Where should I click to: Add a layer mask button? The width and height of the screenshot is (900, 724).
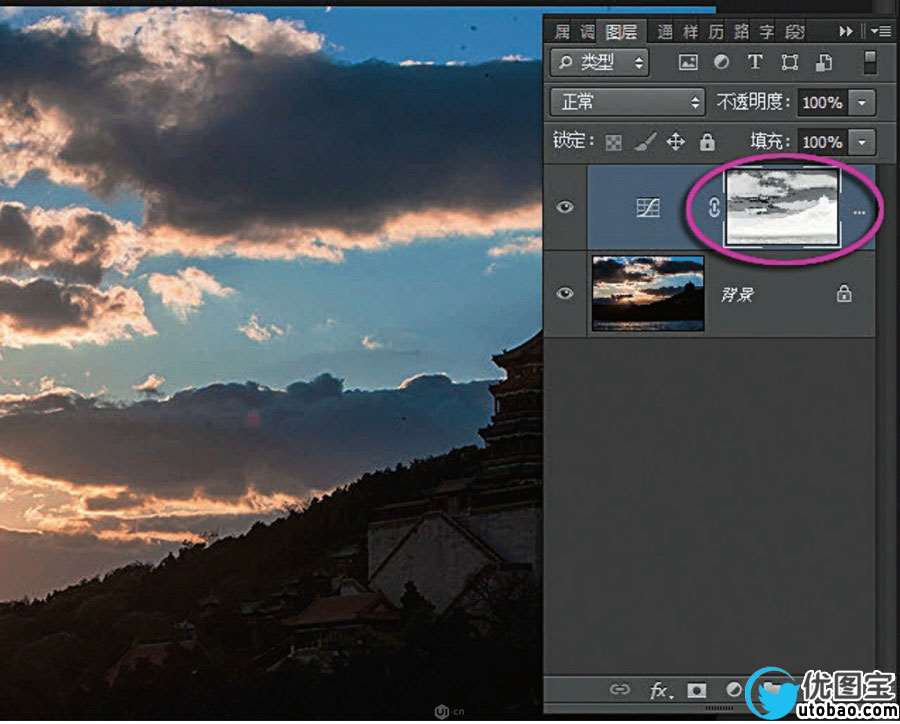tap(697, 690)
